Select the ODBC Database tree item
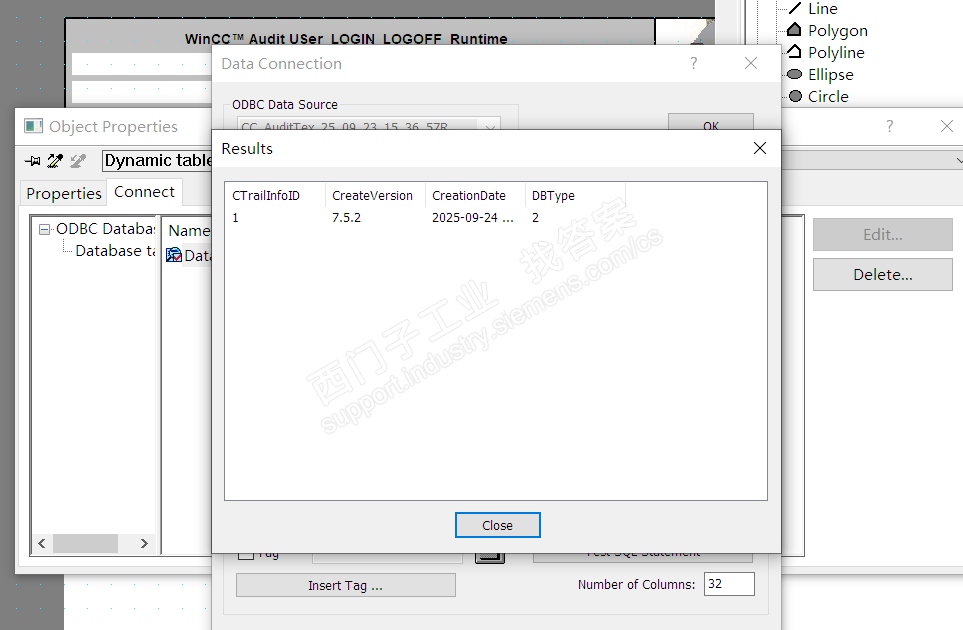The image size is (963, 630). coord(105,229)
